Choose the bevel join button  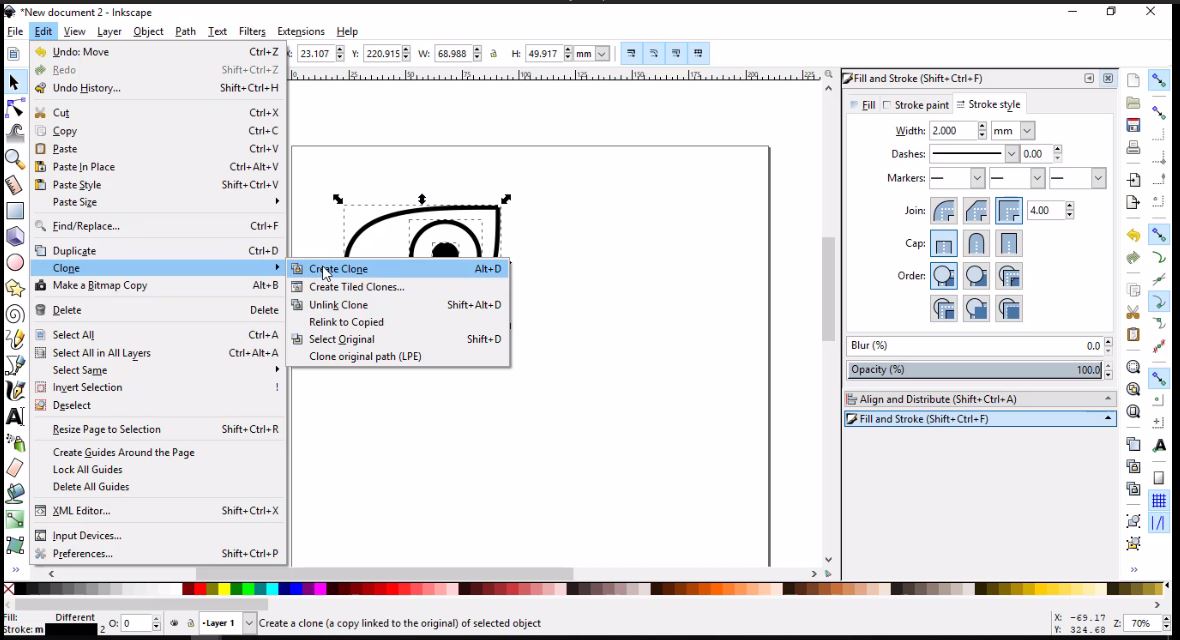[976, 211]
